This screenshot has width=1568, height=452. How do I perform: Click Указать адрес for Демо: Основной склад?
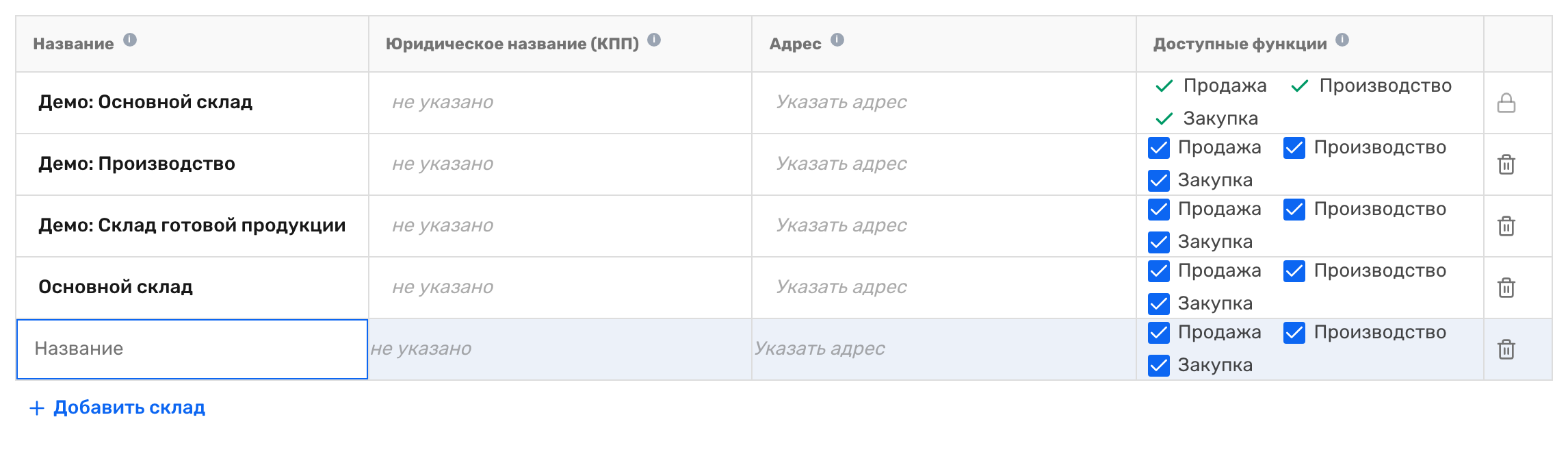pyautogui.click(x=841, y=102)
